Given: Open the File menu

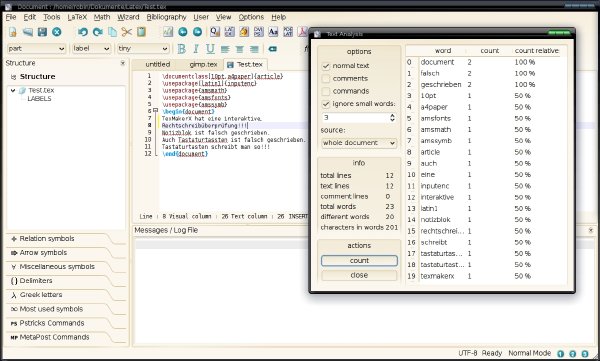Looking at the screenshot, I should [x=11, y=17].
